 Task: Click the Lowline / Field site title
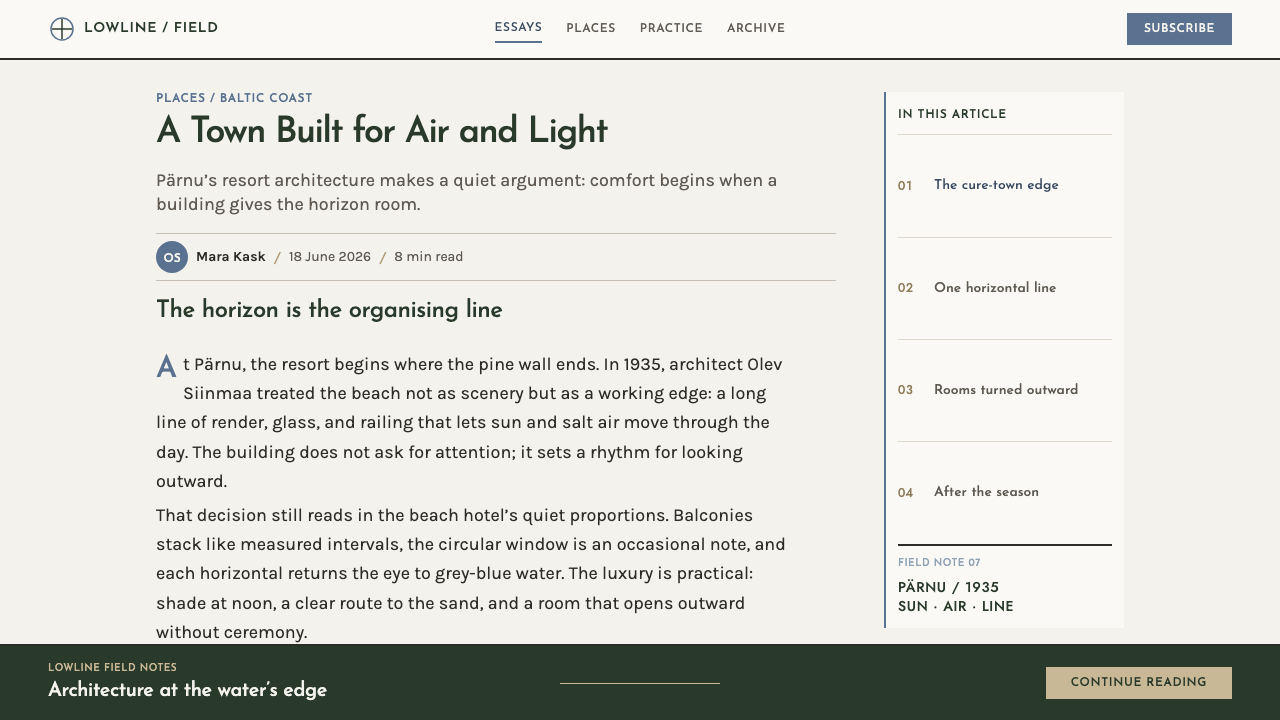coord(151,28)
